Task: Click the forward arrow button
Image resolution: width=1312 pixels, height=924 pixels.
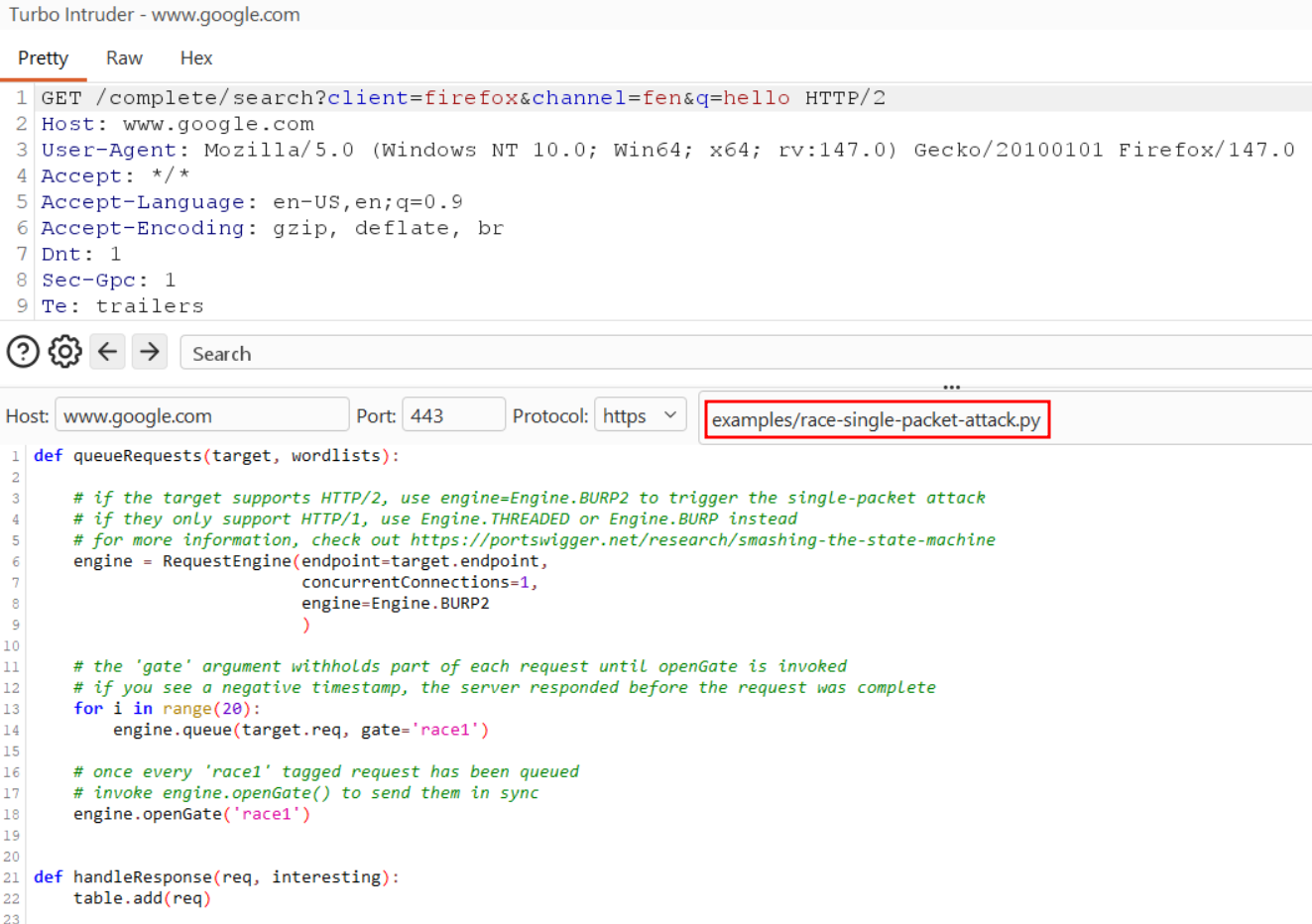Action: 150,352
